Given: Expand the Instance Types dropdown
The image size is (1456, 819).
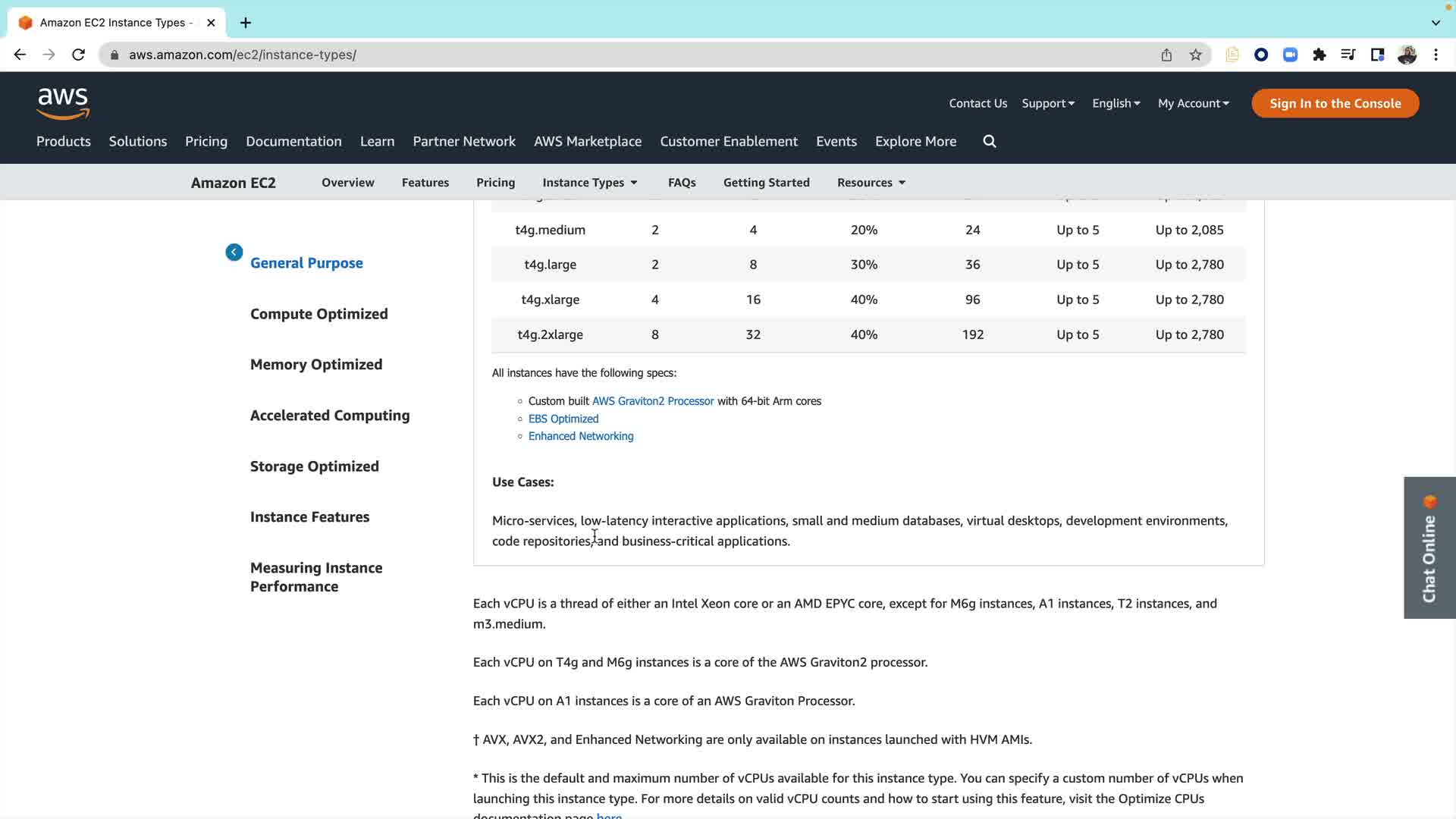Looking at the screenshot, I should [590, 182].
